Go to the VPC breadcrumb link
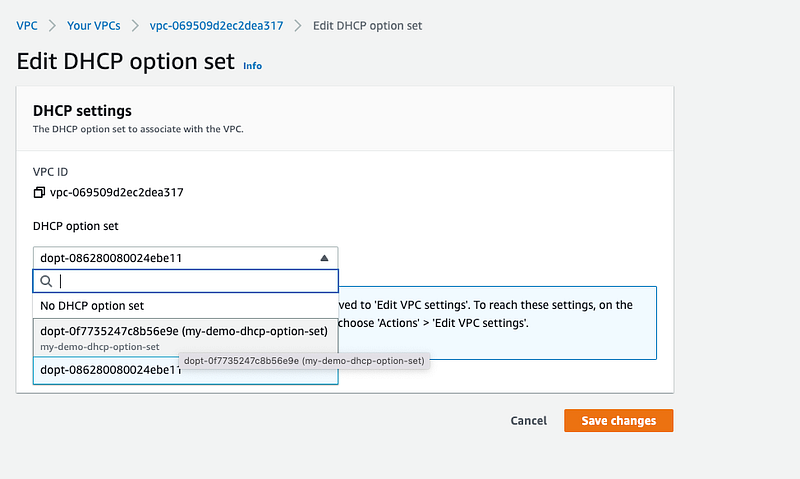Screen dimensions: 800x479 click(x=27, y=24)
